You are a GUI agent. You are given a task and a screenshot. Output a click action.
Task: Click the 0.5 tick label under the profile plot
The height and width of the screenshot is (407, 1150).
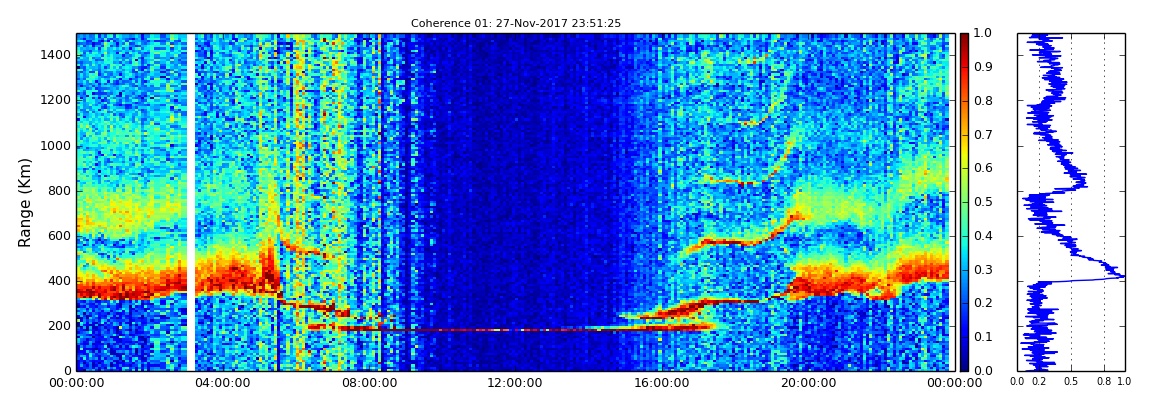(x=1072, y=382)
